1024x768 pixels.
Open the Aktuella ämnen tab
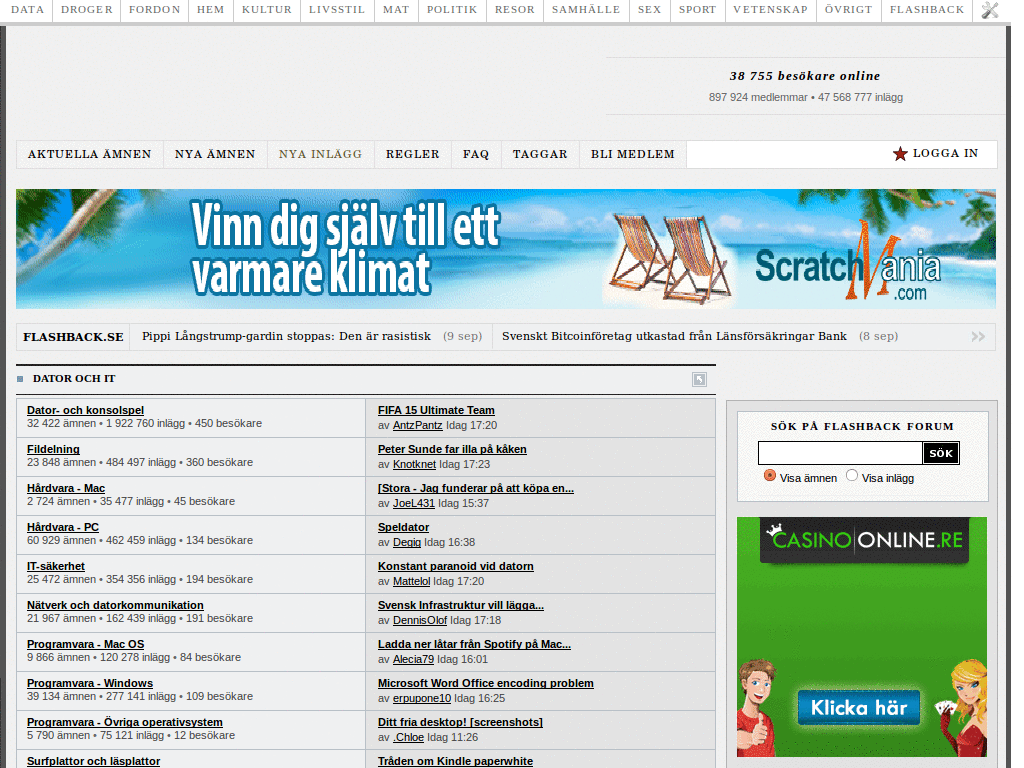[x=89, y=154]
